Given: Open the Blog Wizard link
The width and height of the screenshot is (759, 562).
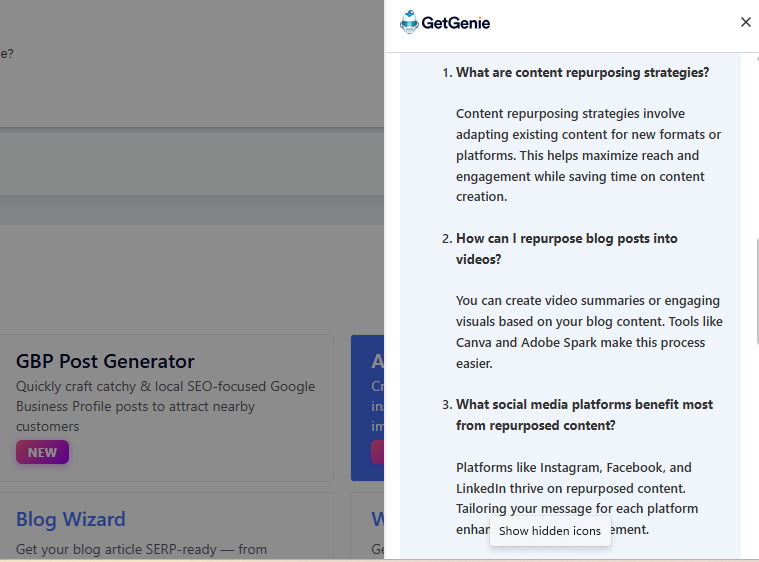Looking at the screenshot, I should pyautogui.click(x=70, y=519).
